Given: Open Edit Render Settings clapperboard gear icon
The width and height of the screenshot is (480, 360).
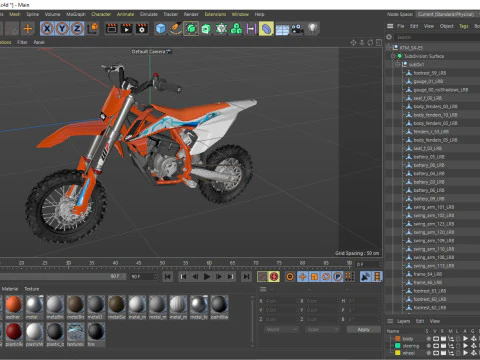Looking at the screenshot, I should (142, 29).
